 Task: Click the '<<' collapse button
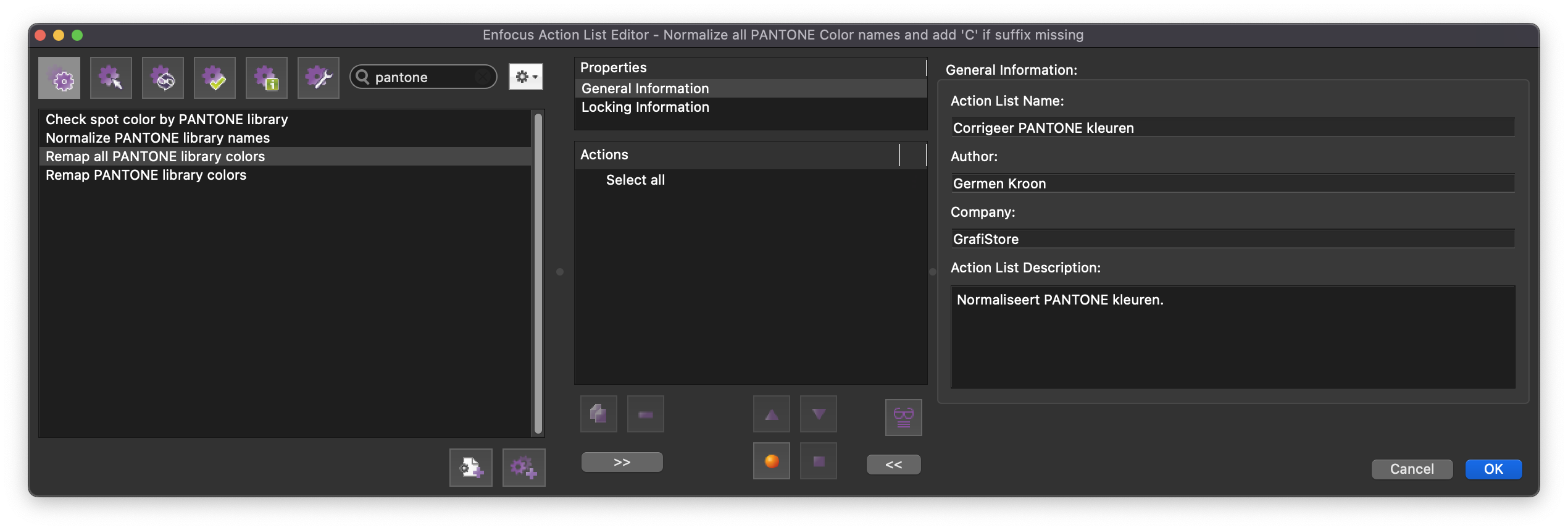tap(894, 465)
